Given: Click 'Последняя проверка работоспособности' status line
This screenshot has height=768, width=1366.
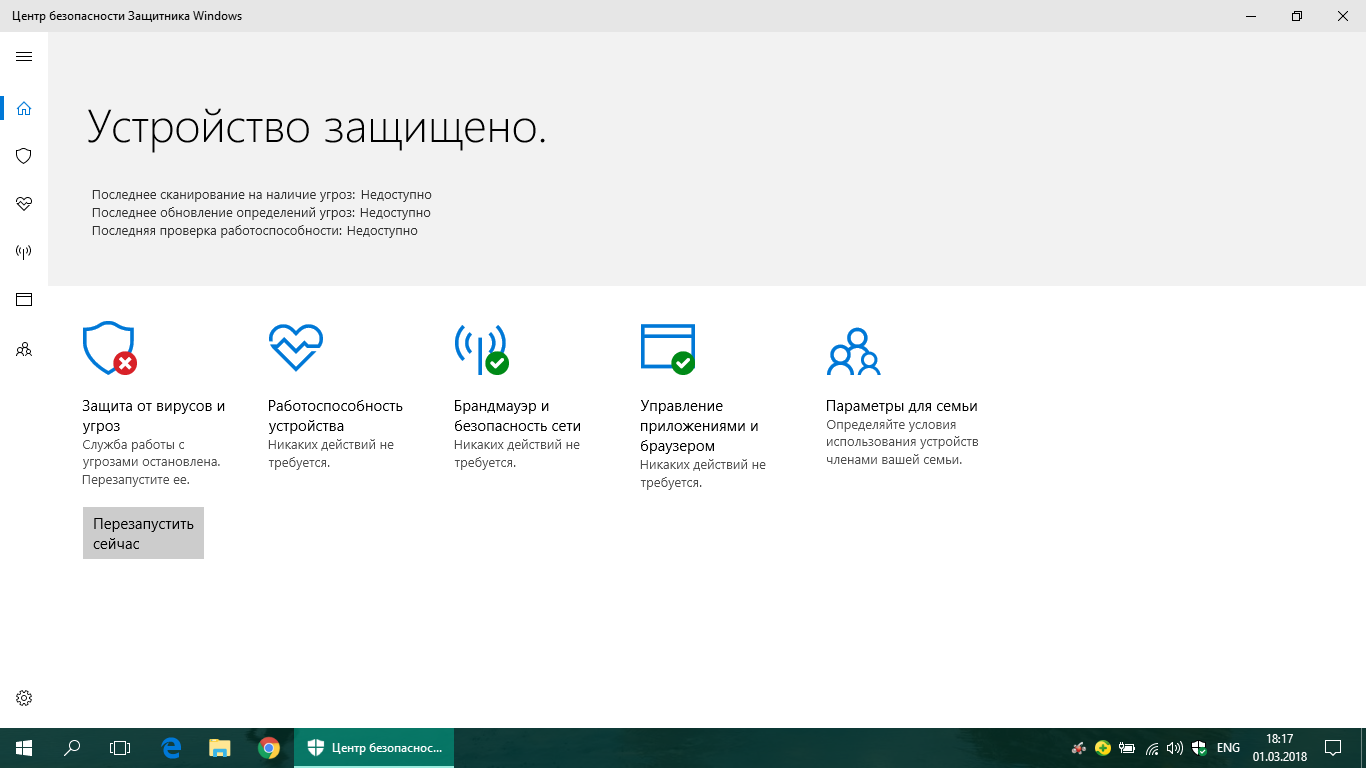Looking at the screenshot, I should tap(255, 231).
